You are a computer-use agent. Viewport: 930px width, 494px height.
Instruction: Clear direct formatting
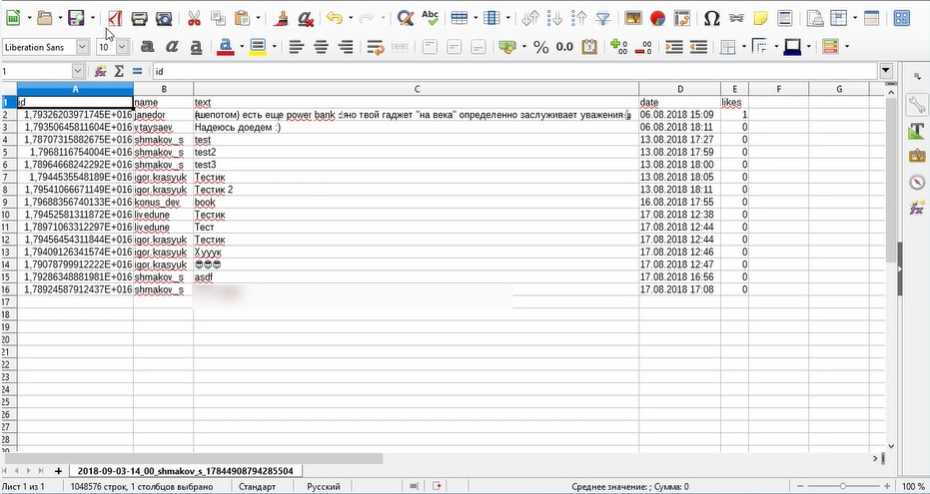tap(305, 18)
